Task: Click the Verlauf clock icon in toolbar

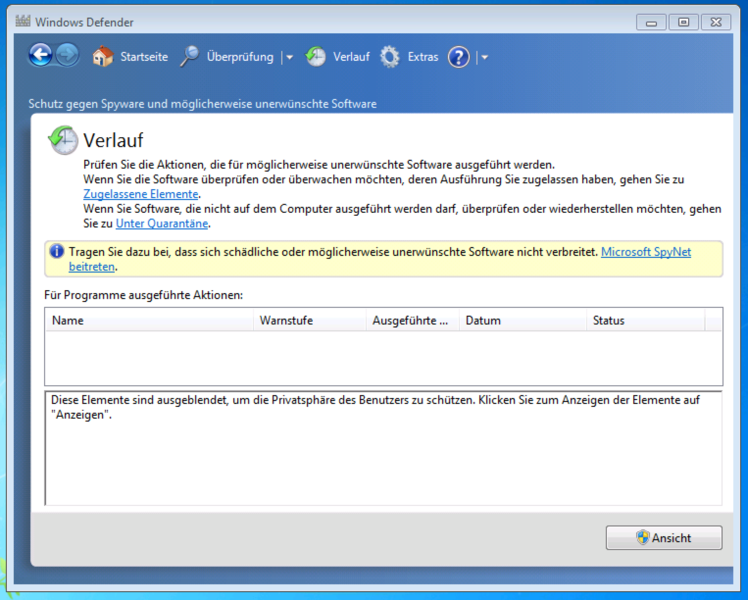Action: coord(315,57)
